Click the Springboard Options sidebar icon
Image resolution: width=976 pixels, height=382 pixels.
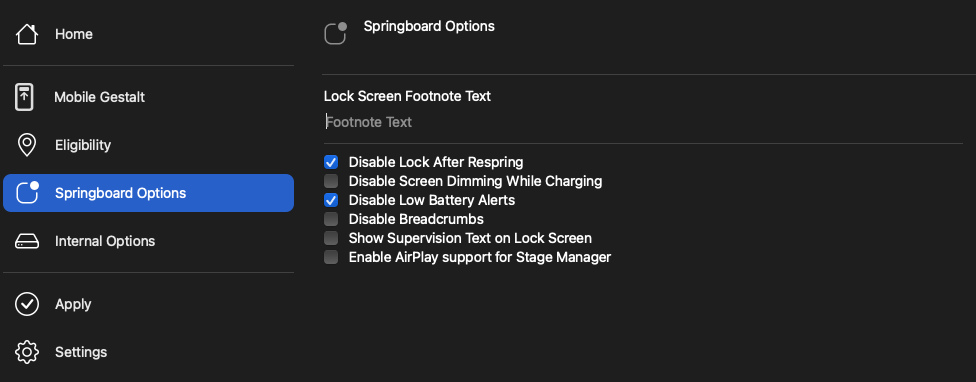click(27, 193)
